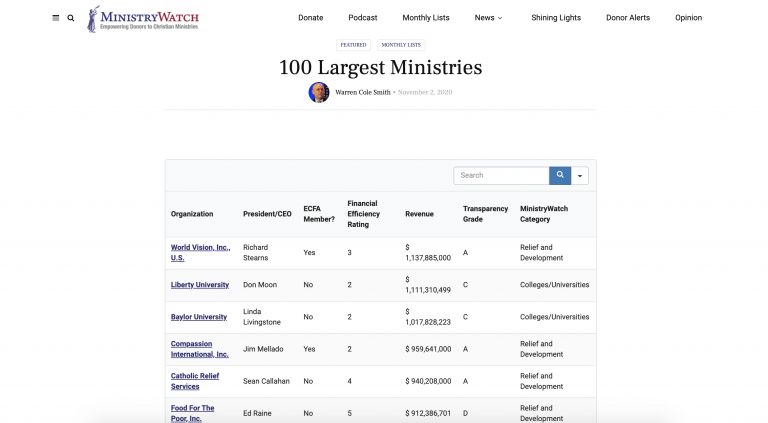Click revenue '$ 959,641,000'

pos(428,349)
